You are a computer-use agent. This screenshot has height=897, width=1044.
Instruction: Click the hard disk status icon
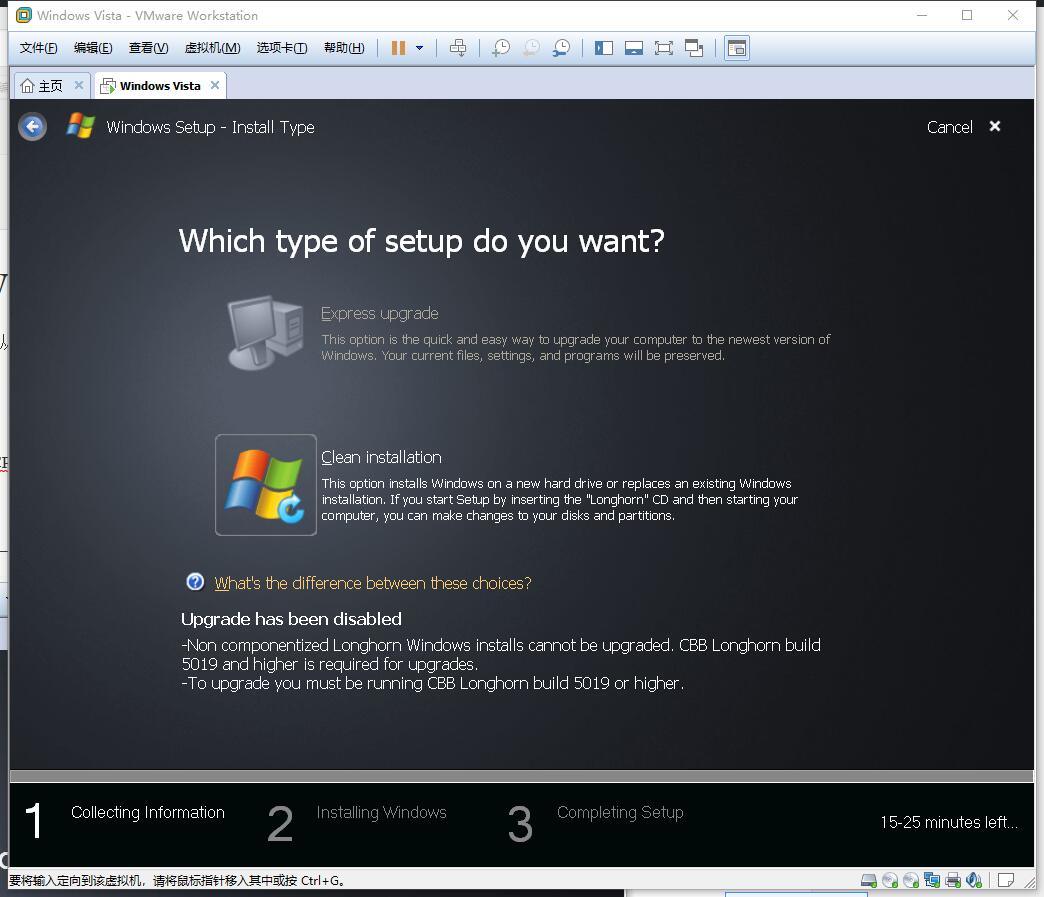(869, 880)
